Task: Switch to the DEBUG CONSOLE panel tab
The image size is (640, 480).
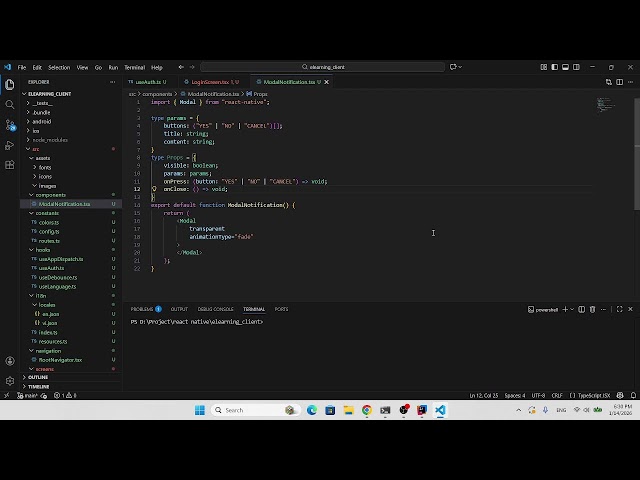Action: (216, 309)
